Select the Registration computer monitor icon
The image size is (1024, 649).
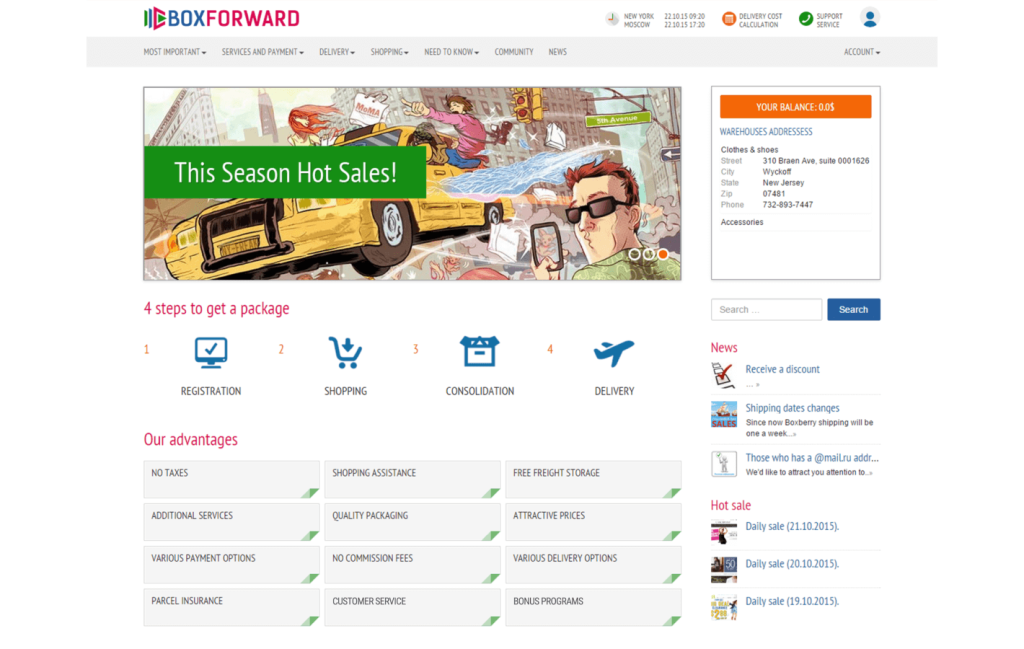[x=210, y=351]
